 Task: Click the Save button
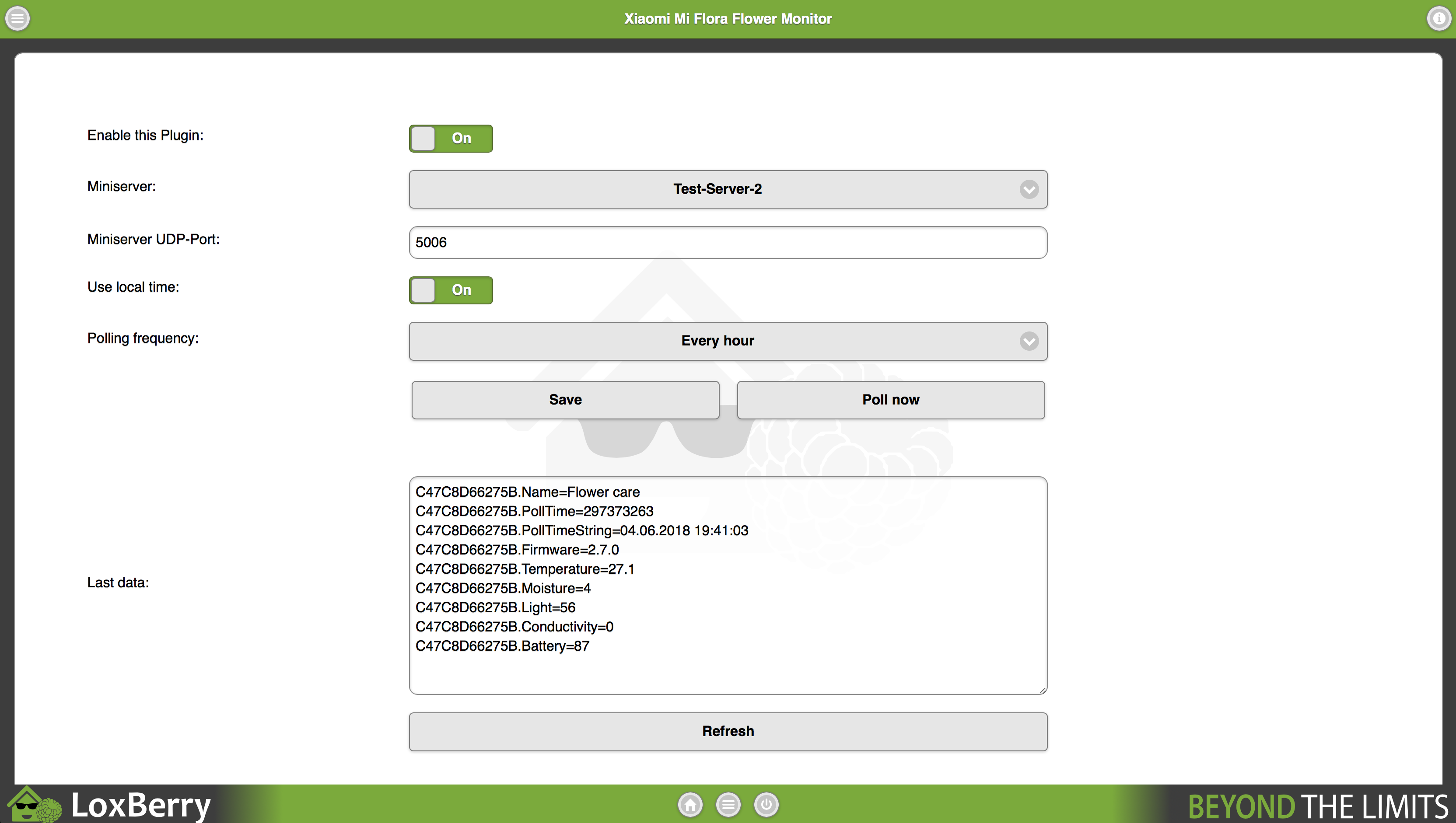(x=565, y=400)
